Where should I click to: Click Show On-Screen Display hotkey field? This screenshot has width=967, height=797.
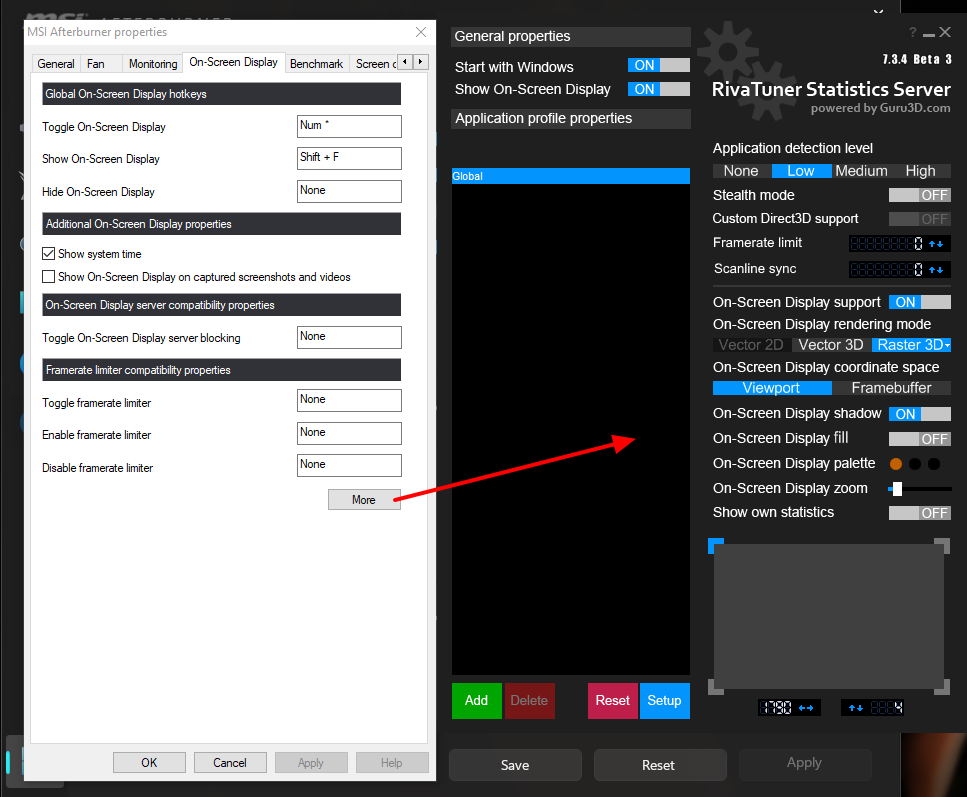(x=349, y=159)
